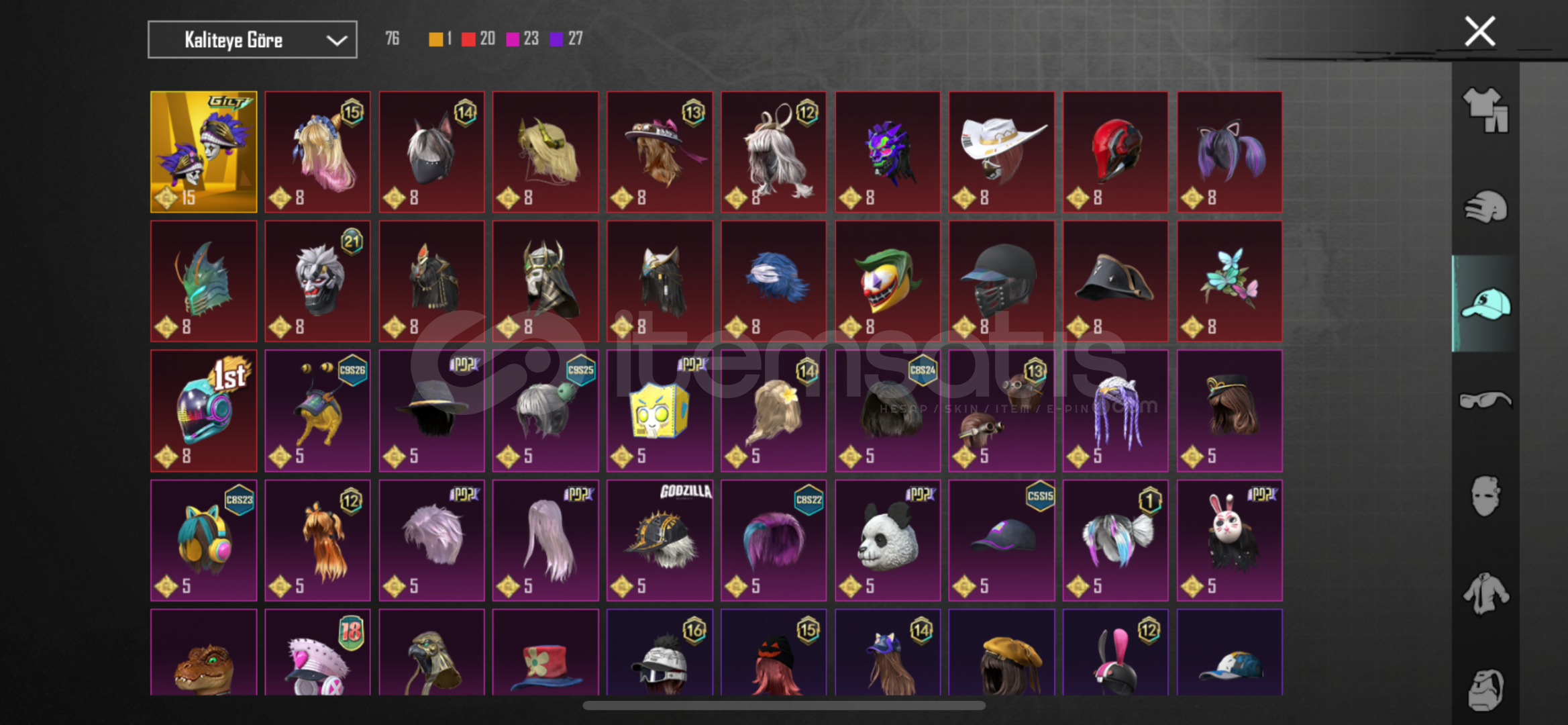The height and width of the screenshot is (725, 1568).
Task: Open the sunglasses category icon
Action: point(1485,400)
